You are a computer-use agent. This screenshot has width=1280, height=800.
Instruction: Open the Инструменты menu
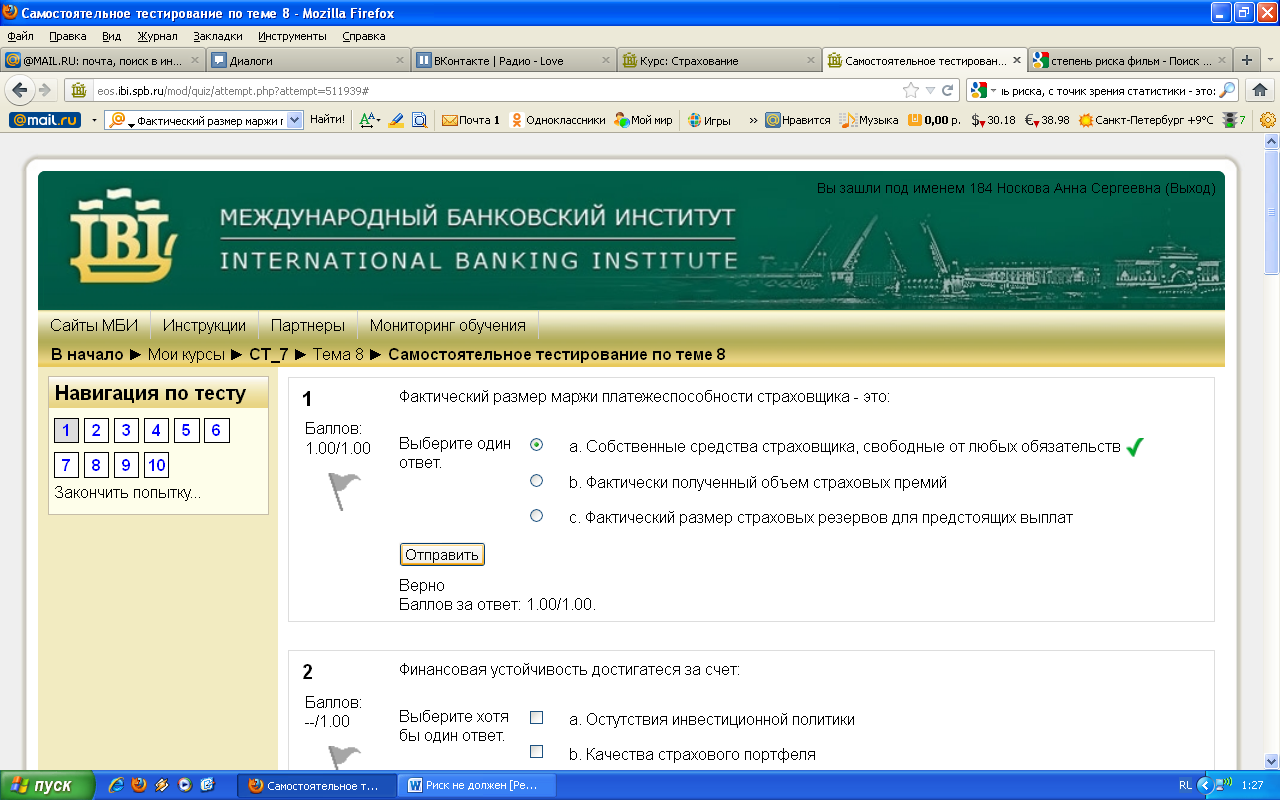[292, 36]
